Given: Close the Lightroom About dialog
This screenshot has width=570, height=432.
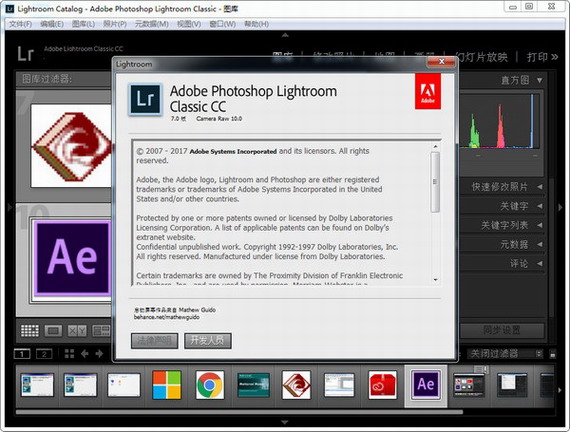Looking at the screenshot, I should (441, 62).
